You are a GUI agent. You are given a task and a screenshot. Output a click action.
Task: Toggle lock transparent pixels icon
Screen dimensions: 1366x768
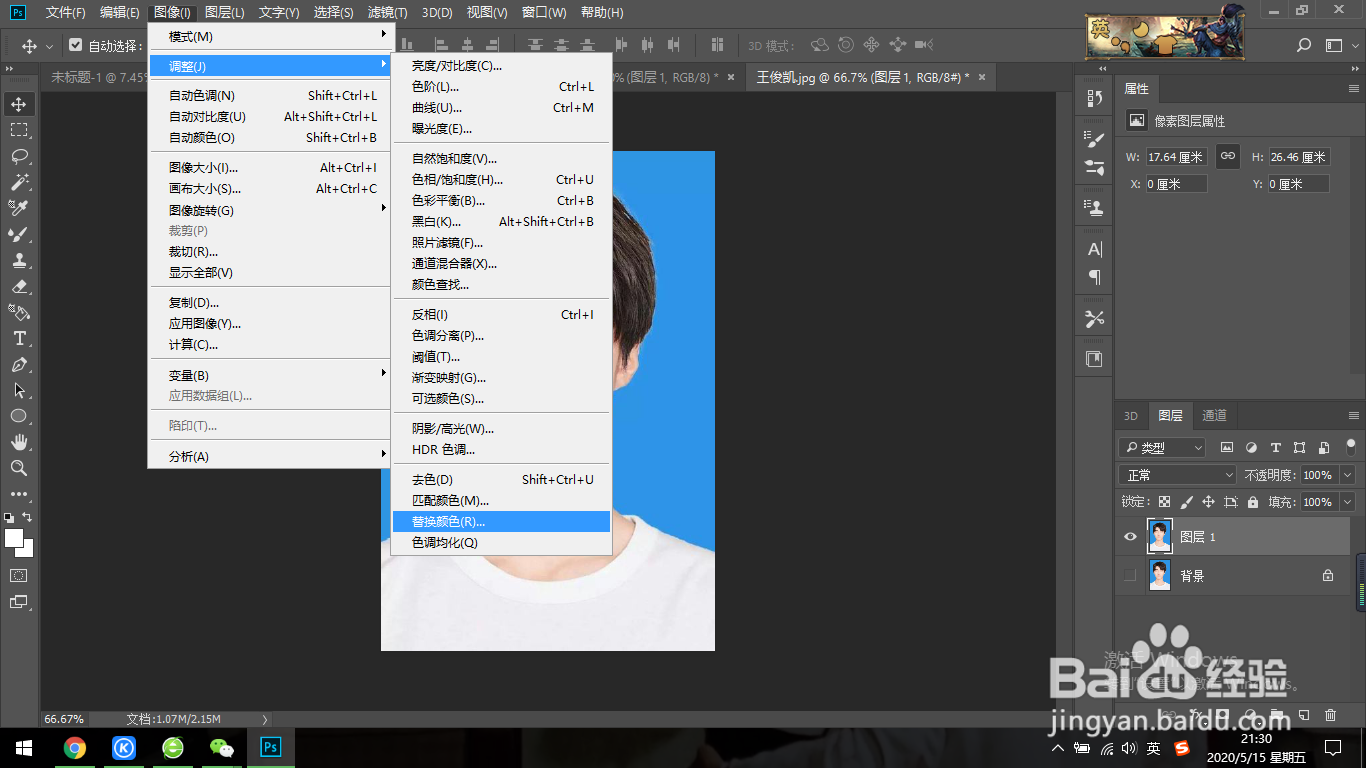pos(1164,502)
